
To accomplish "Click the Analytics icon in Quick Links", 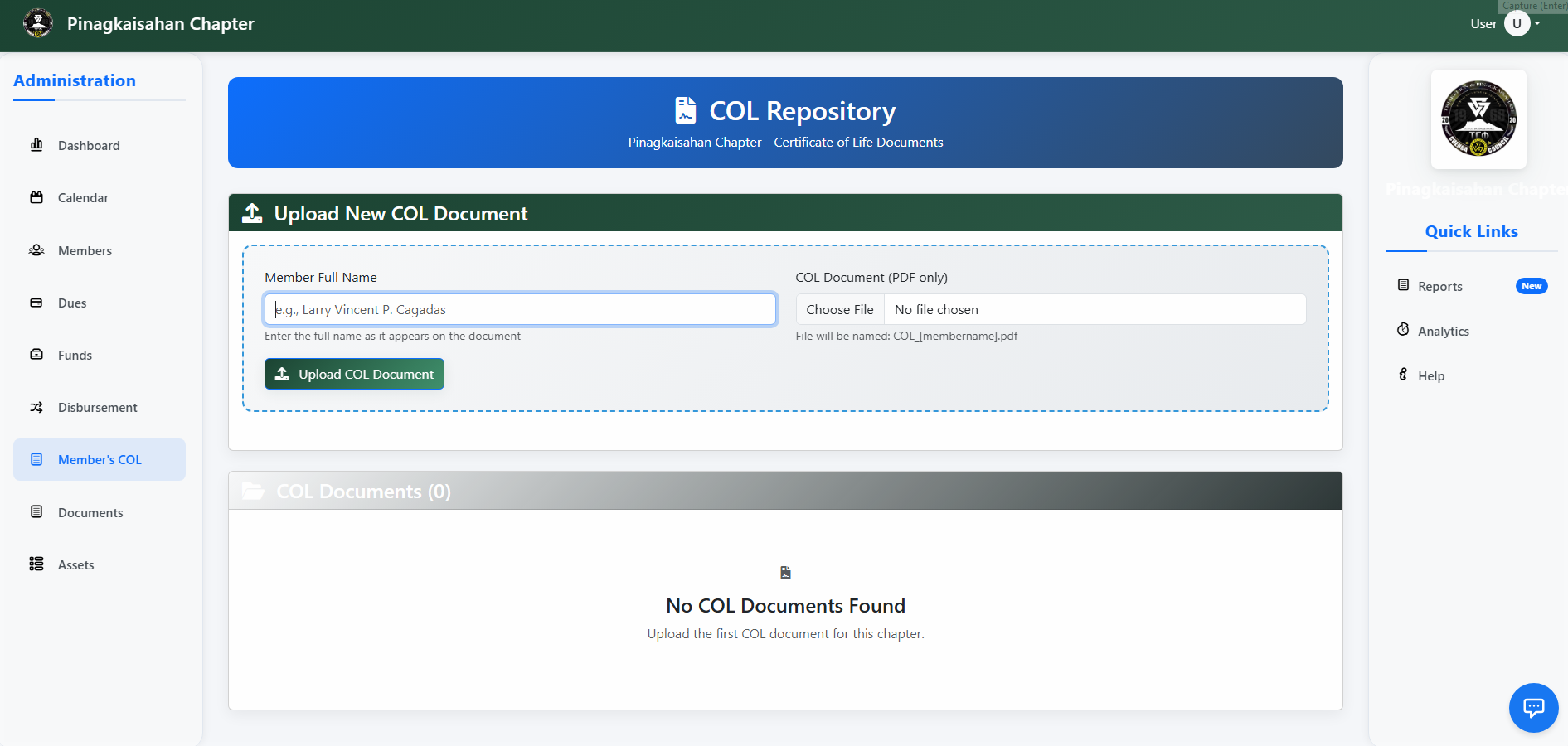I will (1403, 330).
